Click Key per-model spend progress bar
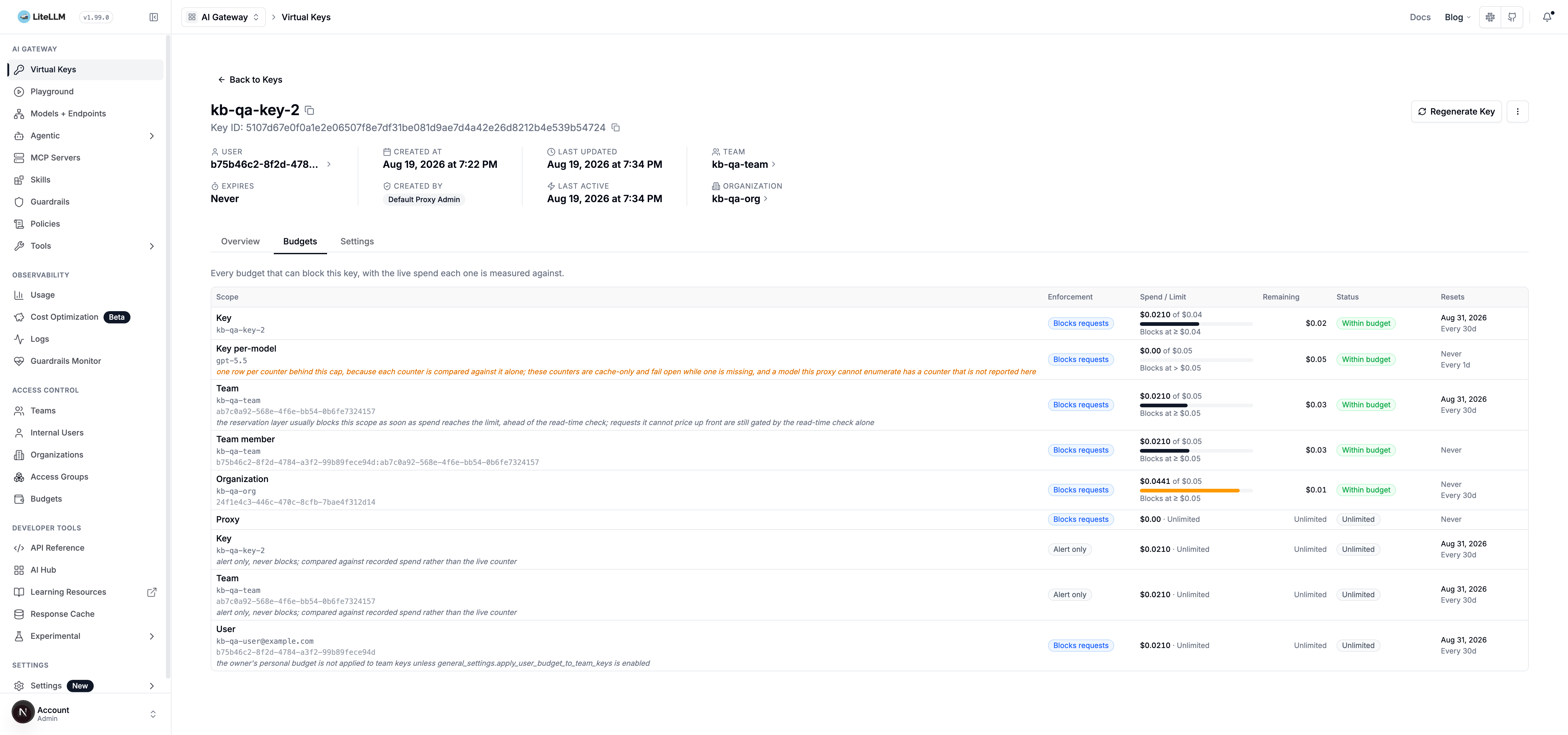Image resolution: width=1568 pixels, height=735 pixels. tap(1196, 360)
